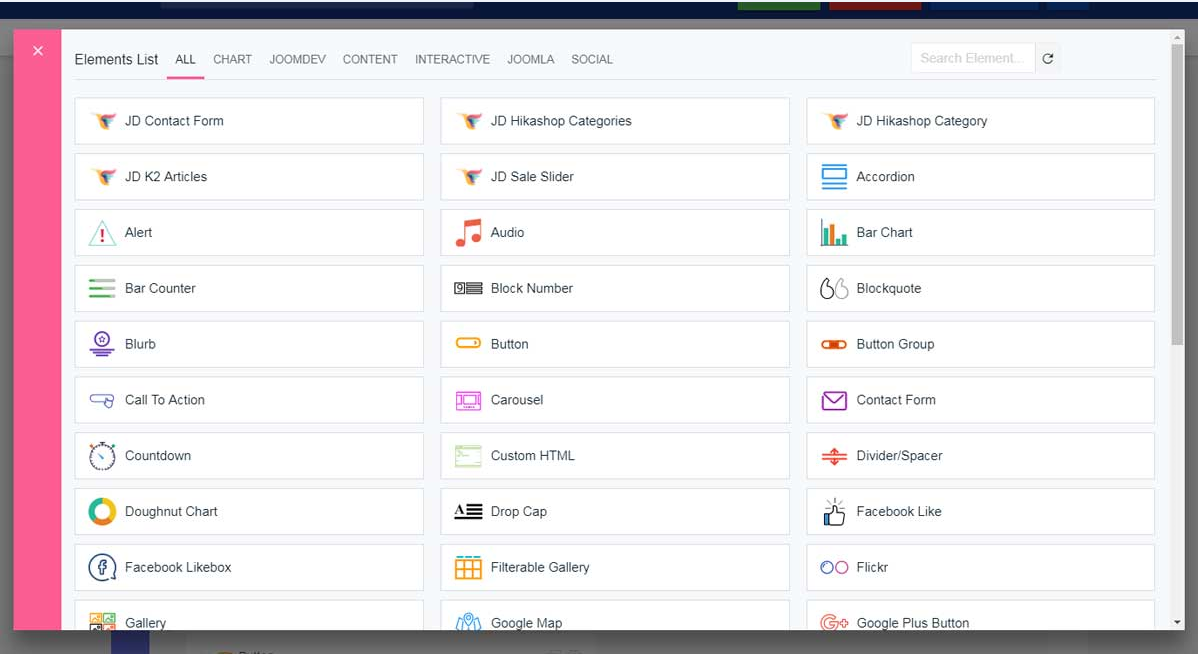Click the Facebook Like thumbs-up icon

834,512
